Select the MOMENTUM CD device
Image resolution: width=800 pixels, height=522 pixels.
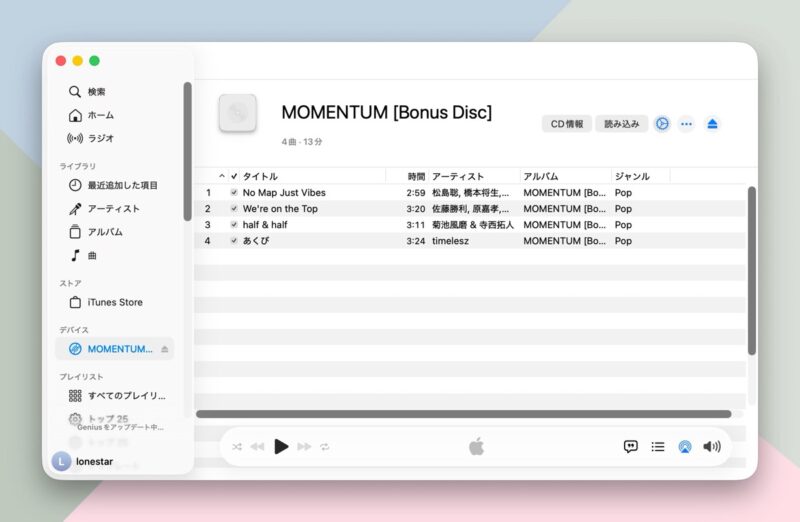click(x=114, y=349)
